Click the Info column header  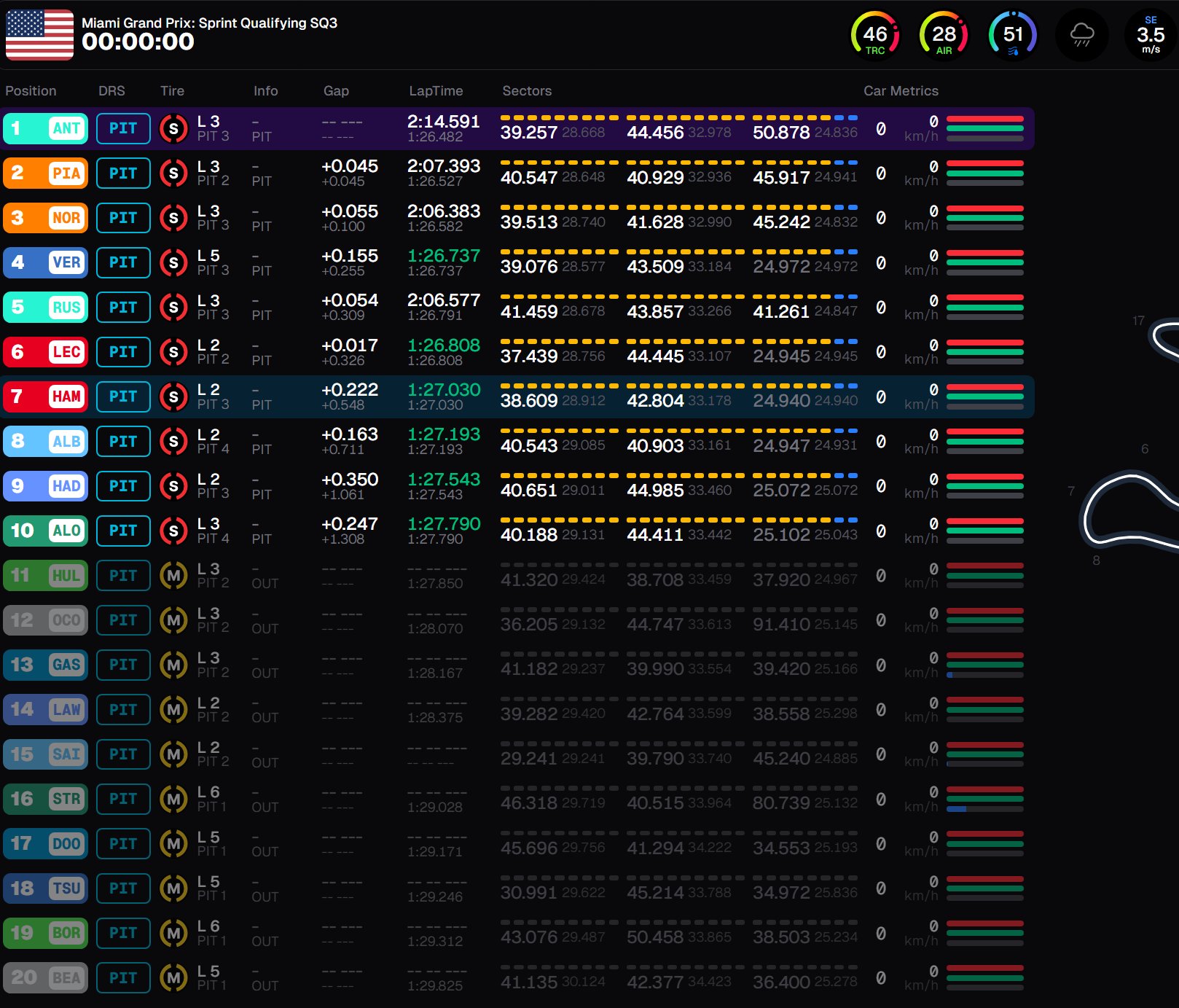[x=265, y=91]
